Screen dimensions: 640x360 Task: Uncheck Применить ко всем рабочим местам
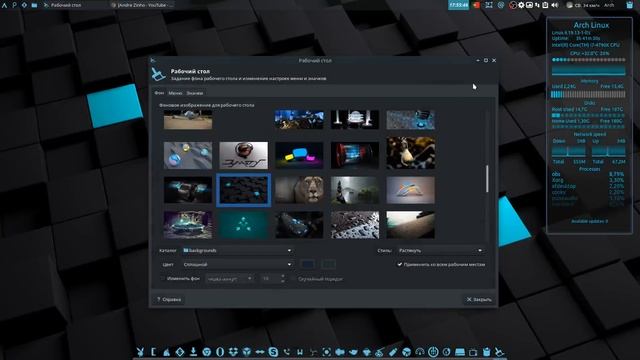tap(400, 264)
